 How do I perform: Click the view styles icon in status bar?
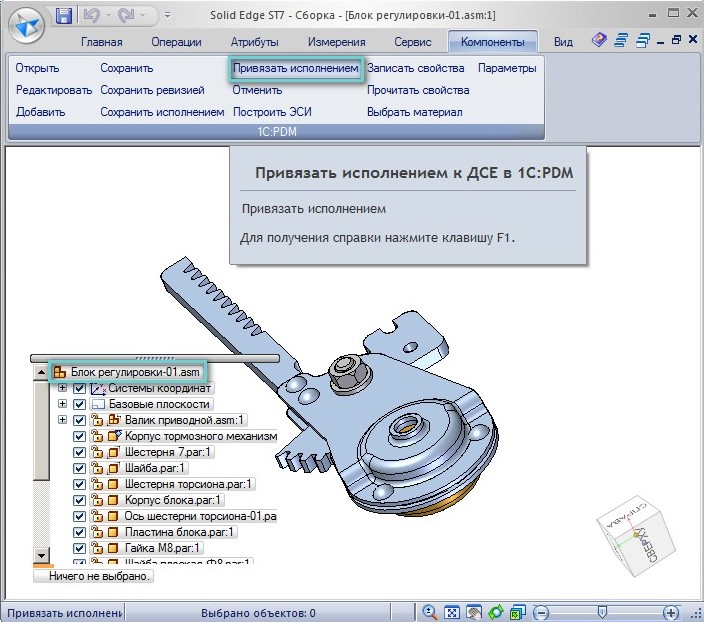517,612
